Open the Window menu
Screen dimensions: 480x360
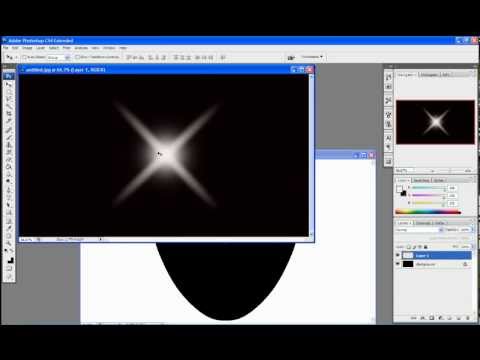pyautogui.click(x=109, y=48)
